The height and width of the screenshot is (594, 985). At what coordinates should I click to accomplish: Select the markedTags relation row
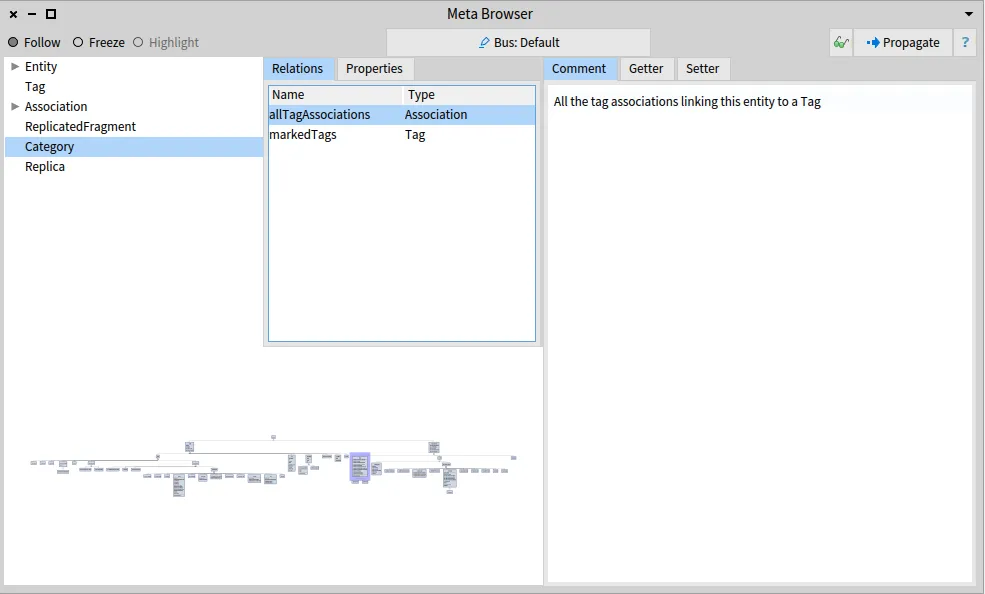click(x=402, y=135)
